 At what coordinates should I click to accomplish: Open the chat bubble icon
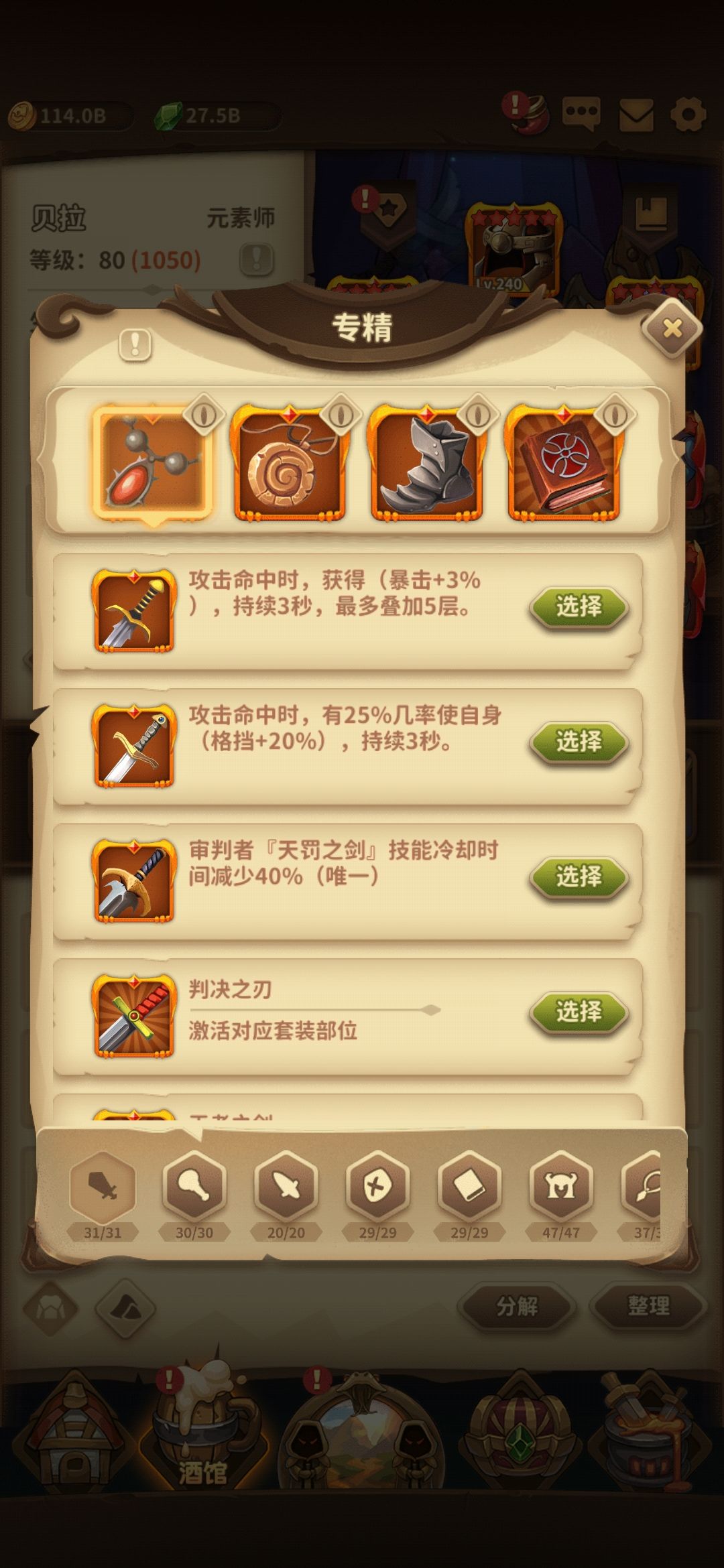581,115
